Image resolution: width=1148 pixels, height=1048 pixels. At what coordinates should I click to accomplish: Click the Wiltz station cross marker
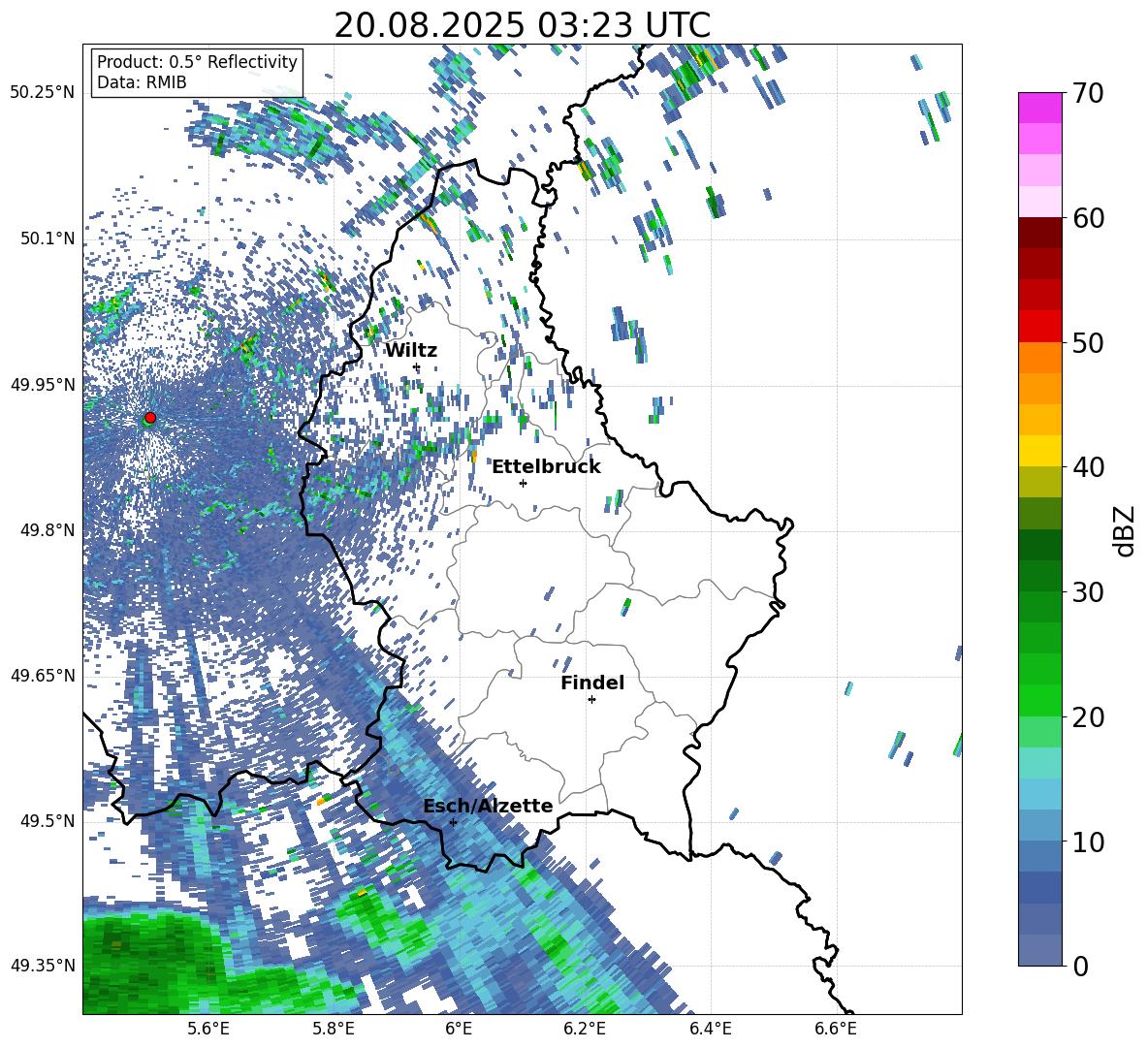pos(417,366)
